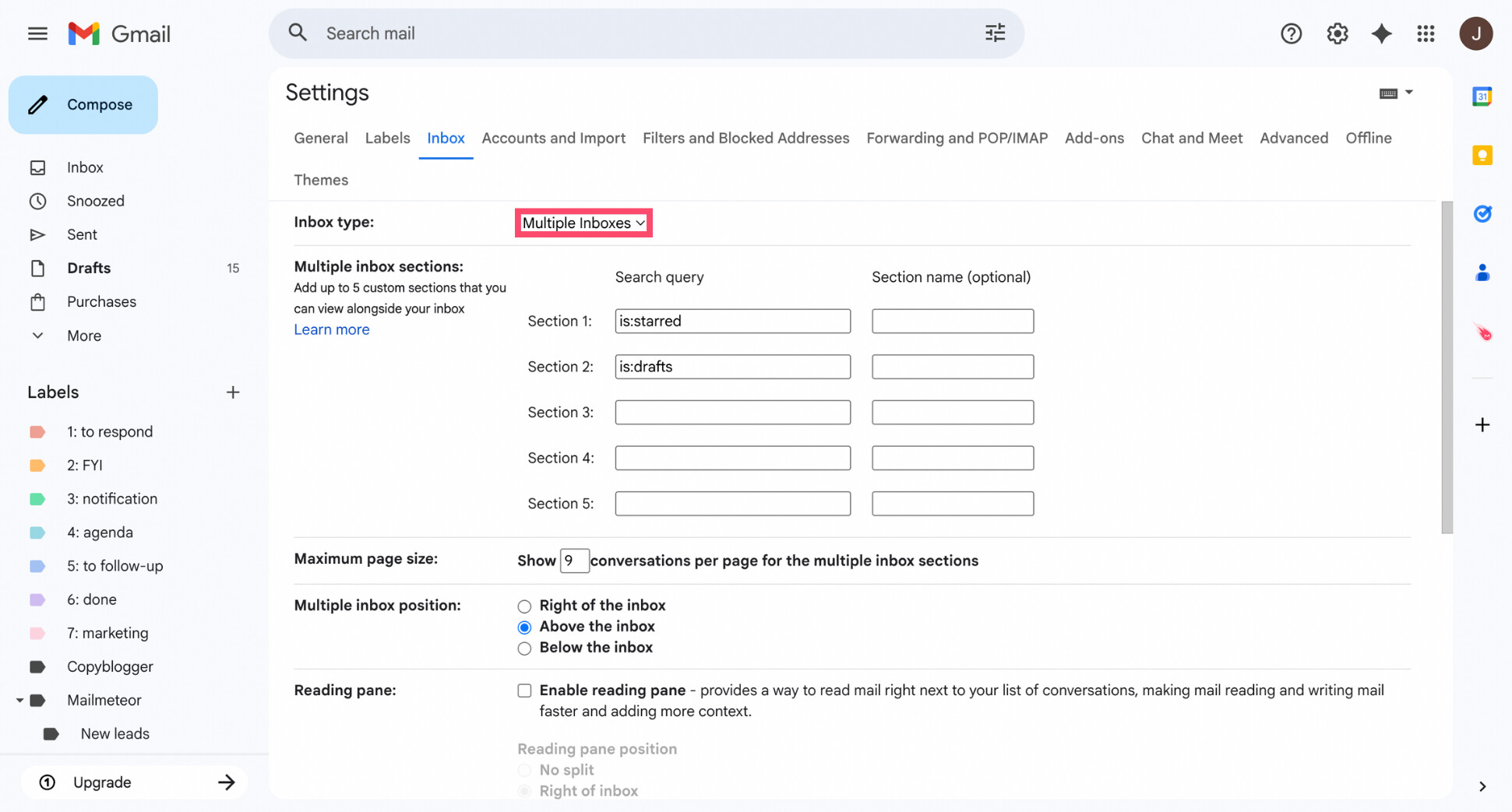Open the Inbox type dropdown
This screenshot has height=812, width=1512.
click(583, 223)
